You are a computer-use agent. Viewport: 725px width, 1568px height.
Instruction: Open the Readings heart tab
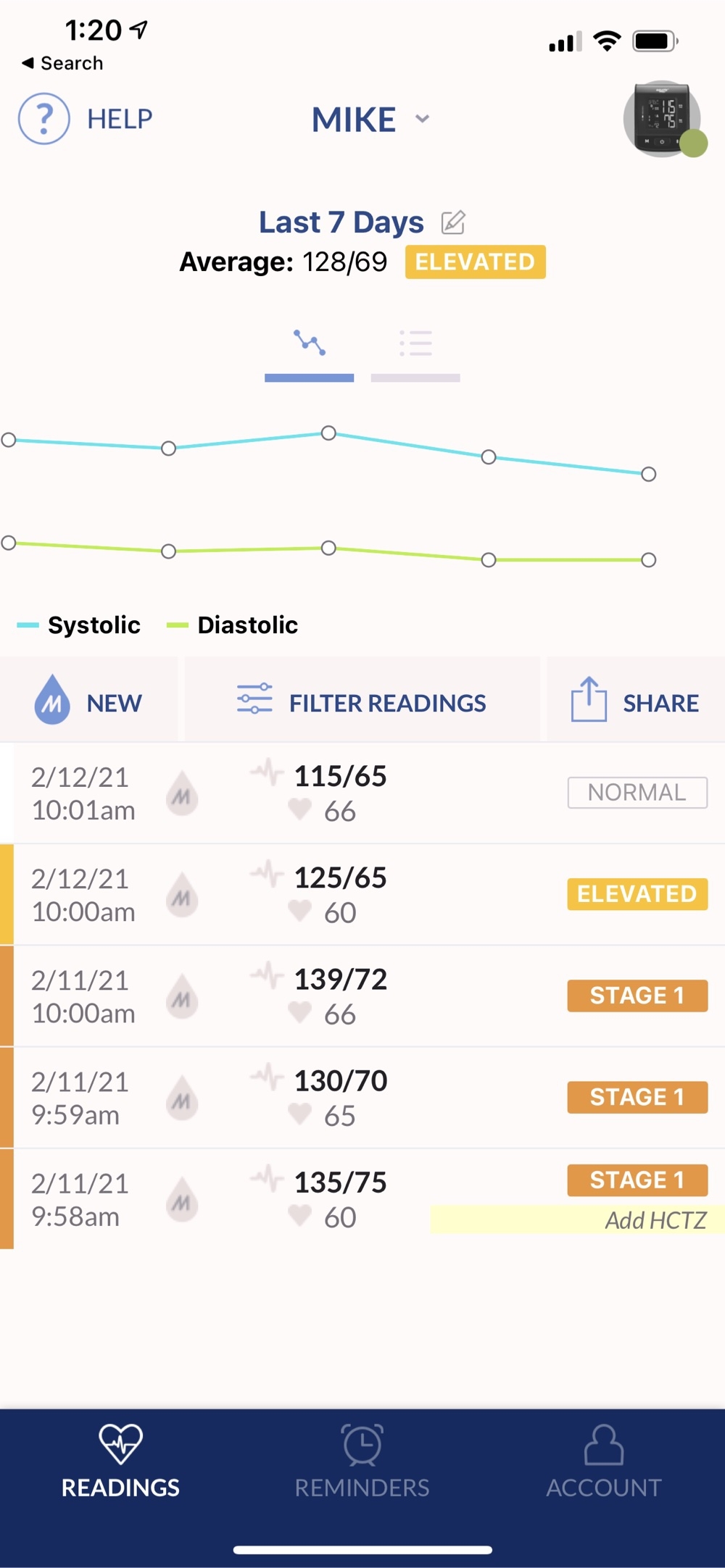click(x=120, y=1459)
